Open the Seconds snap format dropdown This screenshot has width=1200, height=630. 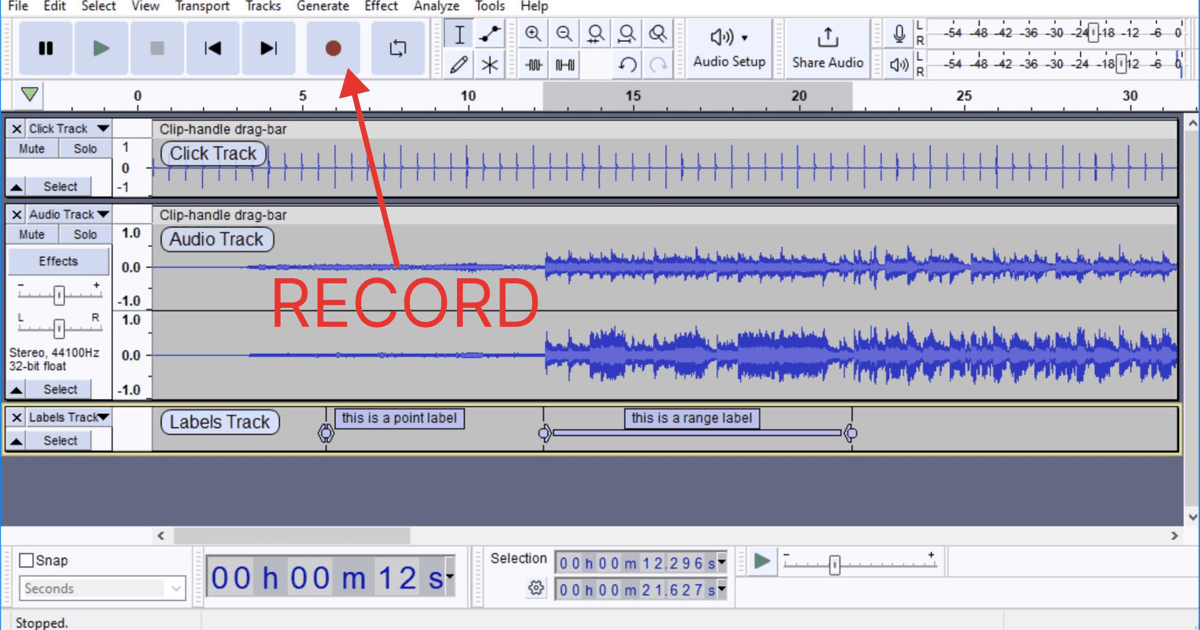[x=100, y=589]
